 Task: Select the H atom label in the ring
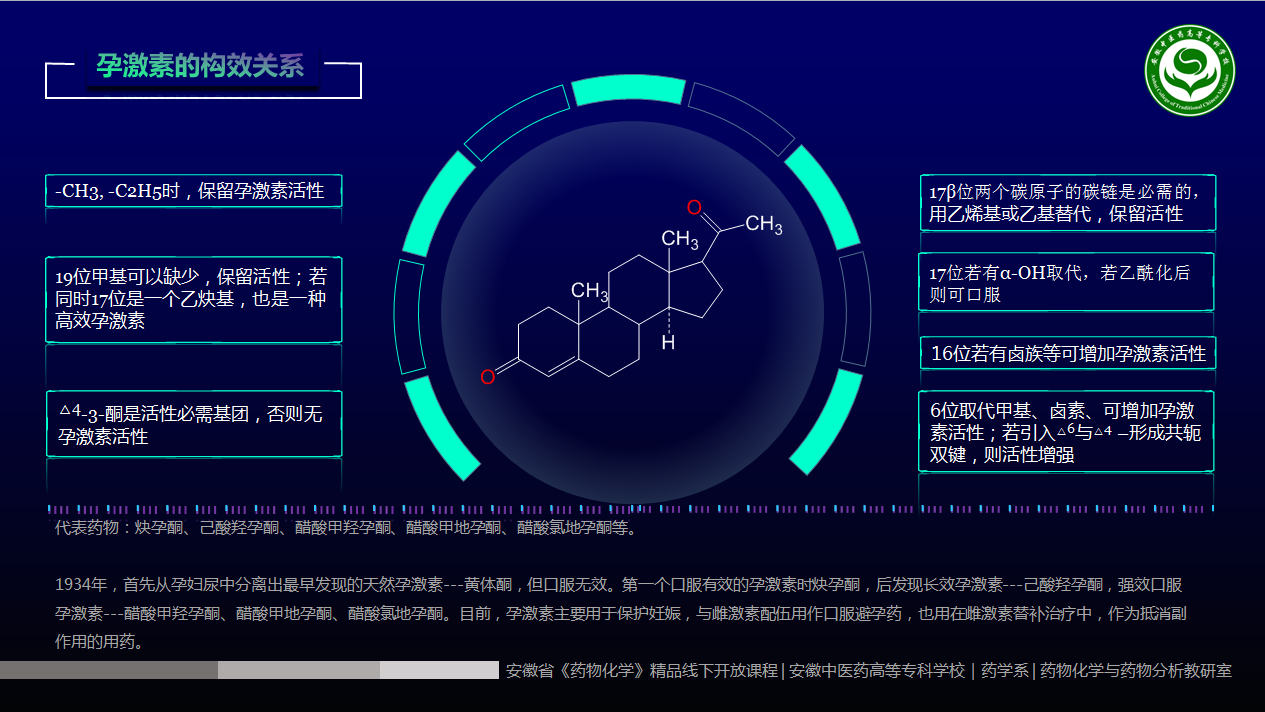(x=666, y=343)
